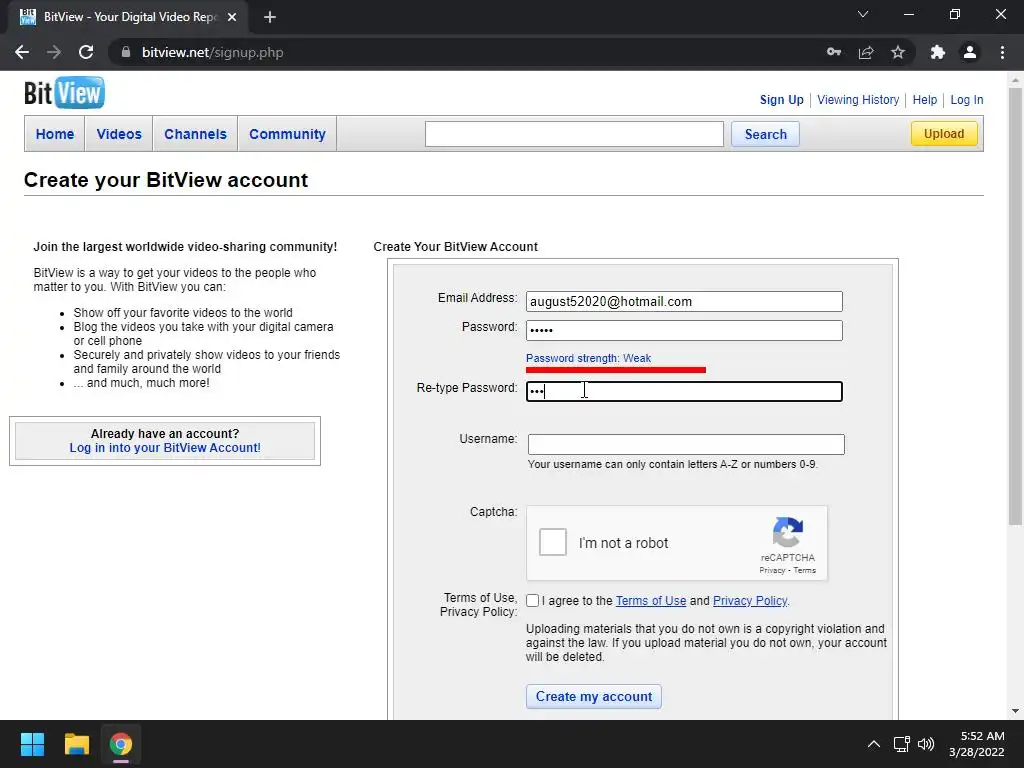The height and width of the screenshot is (768, 1024).
Task: Open the saved passwords key icon
Action: (x=834, y=52)
